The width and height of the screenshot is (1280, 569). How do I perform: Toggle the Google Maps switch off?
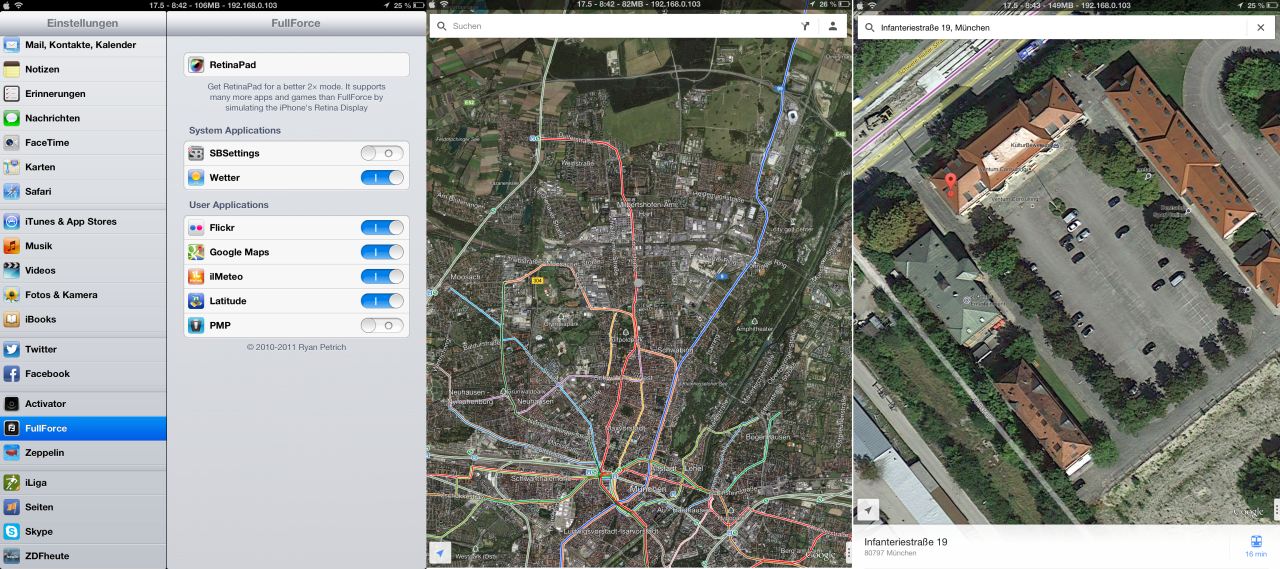click(382, 252)
